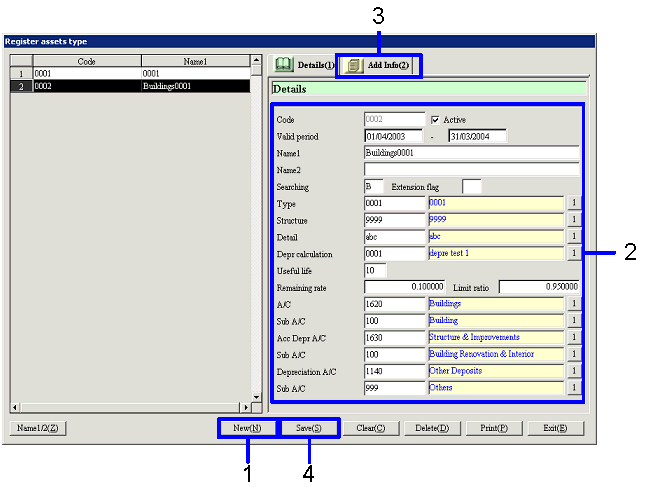Screen dimensions: 647x492
Task: Click the Acc Depr A/C code field 1630
Action: point(394,338)
